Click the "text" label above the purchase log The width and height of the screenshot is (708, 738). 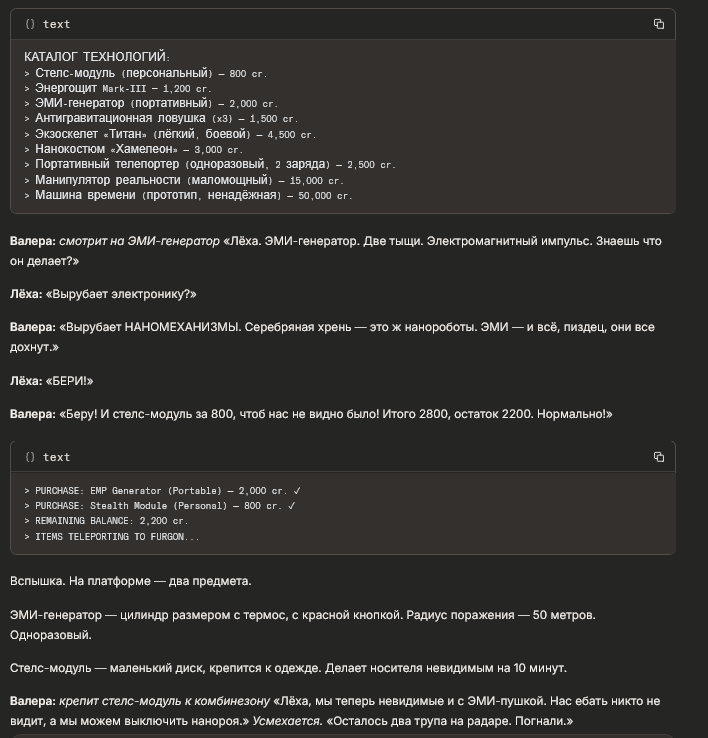coord(56,457)
